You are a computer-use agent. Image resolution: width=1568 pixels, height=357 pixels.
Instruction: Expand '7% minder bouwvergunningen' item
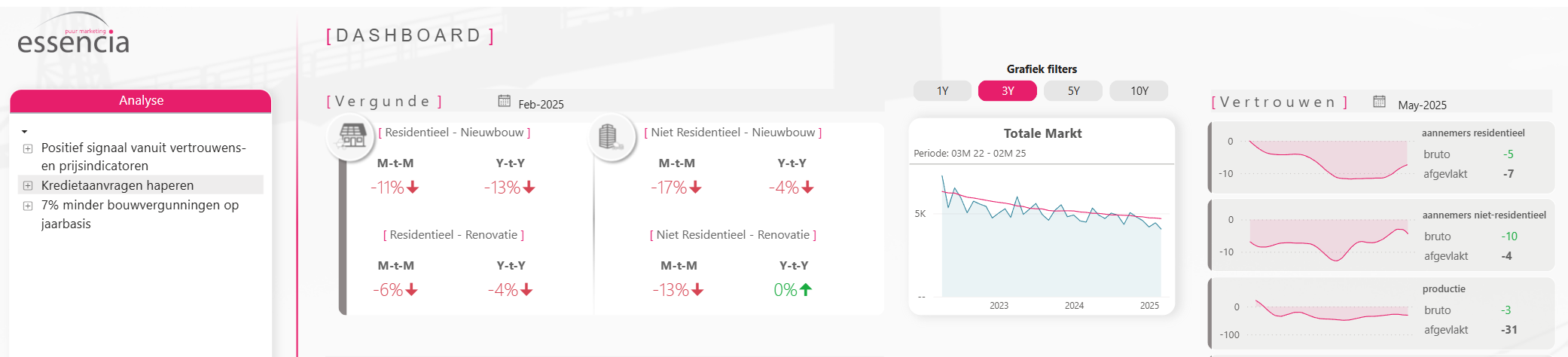(x=28, y=206)
